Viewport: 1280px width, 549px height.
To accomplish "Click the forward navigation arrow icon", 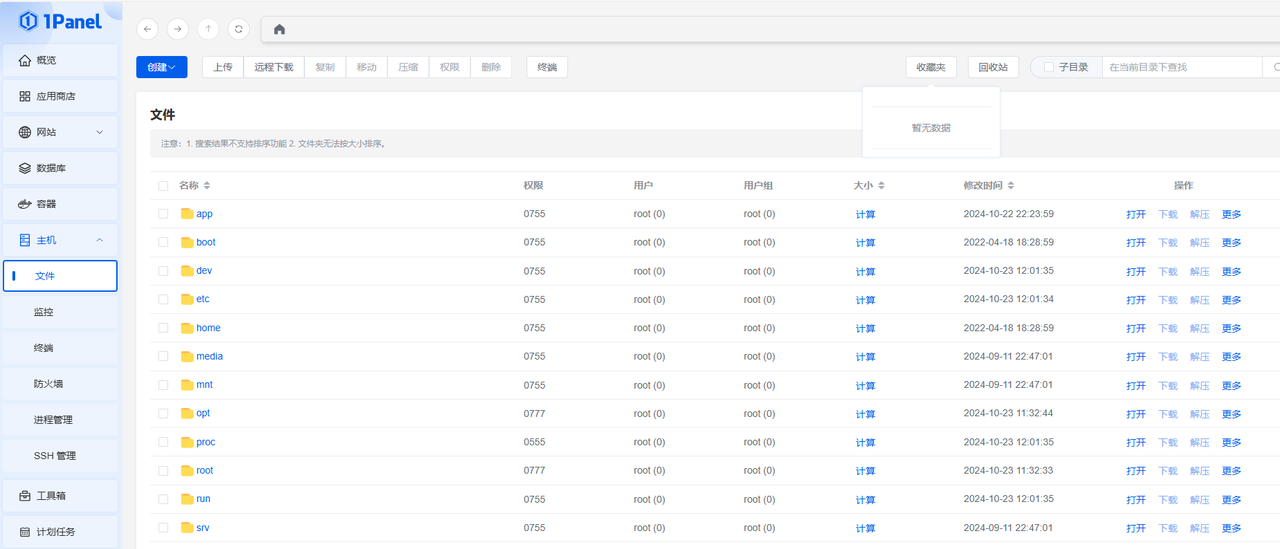I will (178, 29).
